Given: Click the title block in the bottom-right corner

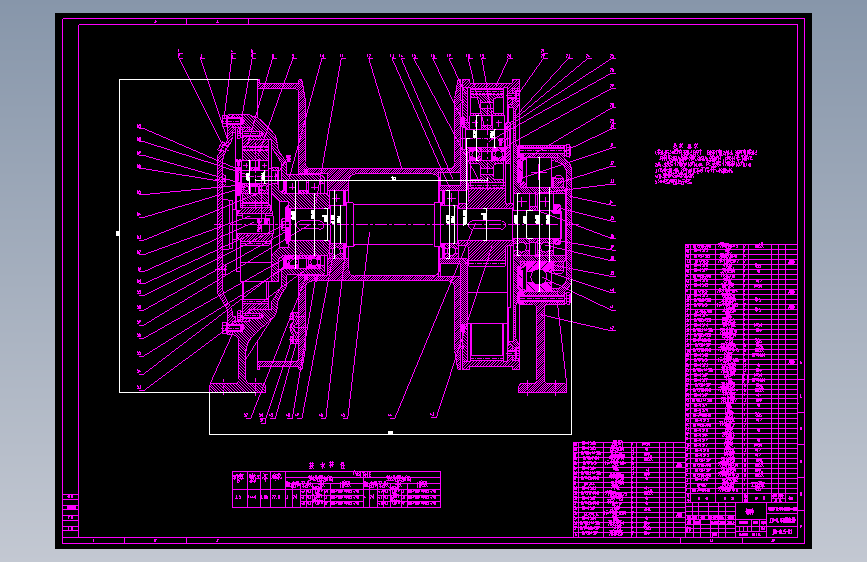Looking at the screenshot, I should point(741,519).
